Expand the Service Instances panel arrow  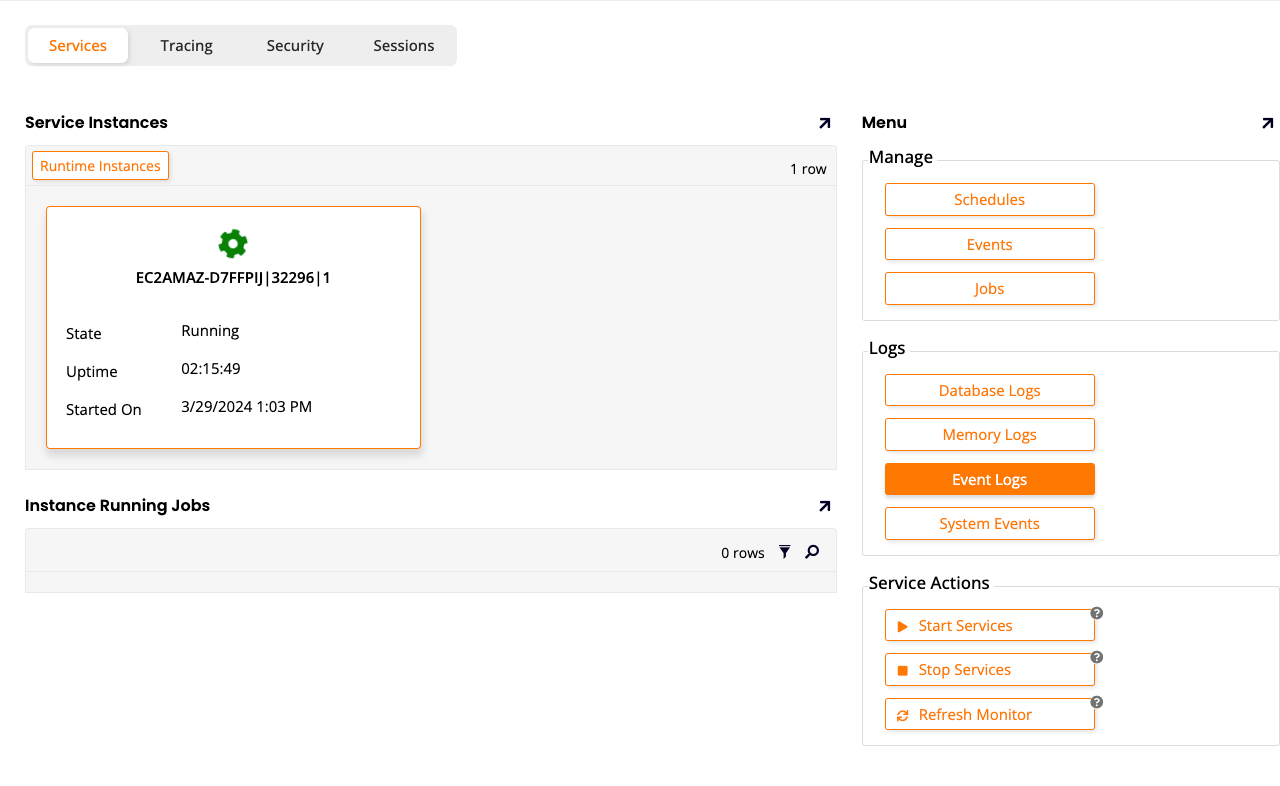pyautogui.click(x=824, y=123)
